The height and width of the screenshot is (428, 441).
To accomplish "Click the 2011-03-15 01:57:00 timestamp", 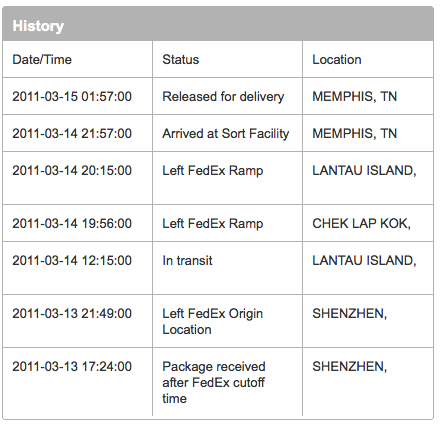I will pos(72,97).
